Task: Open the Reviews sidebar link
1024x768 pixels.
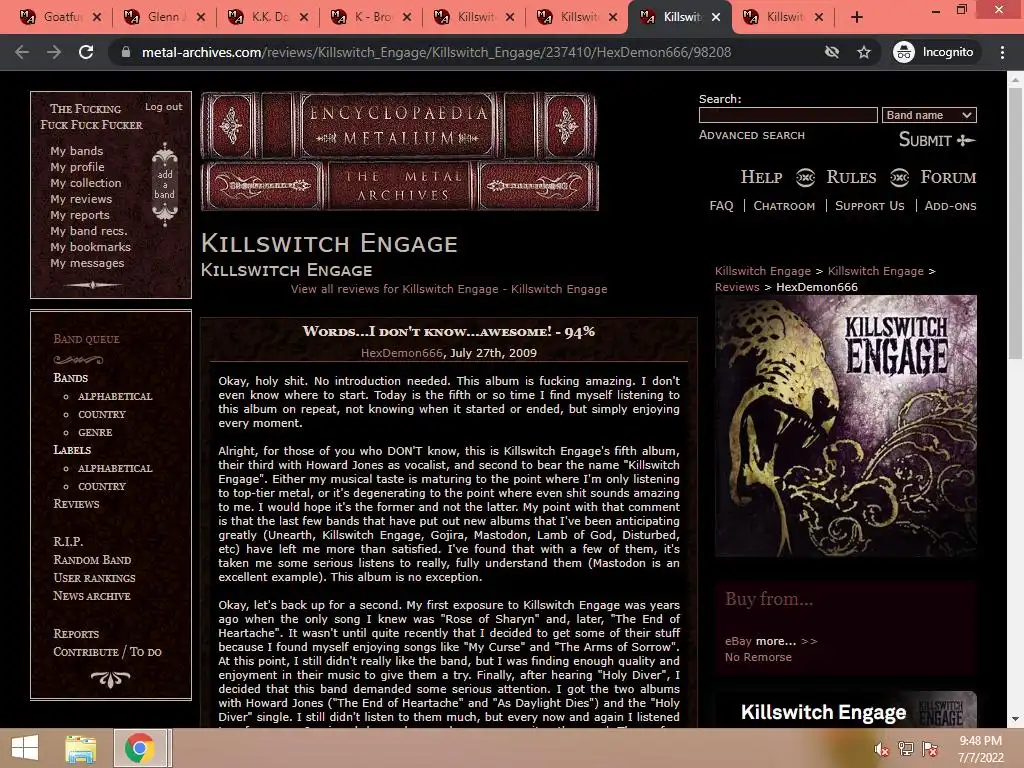Action: click(76, 504)
